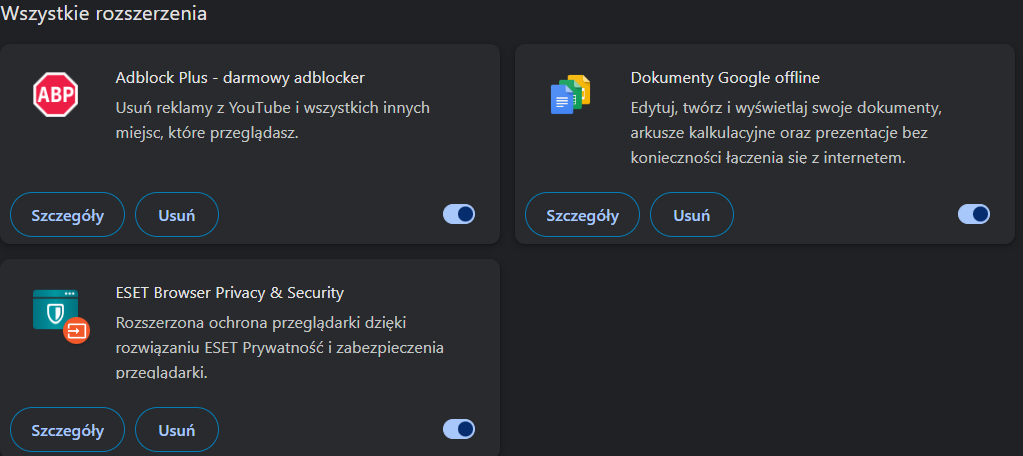The height and width of the screenshot is (456, 1023).
Task: Click the Adblock Plus description about YouTube ads
Action: pyautogui.click(x=272, y=119)
